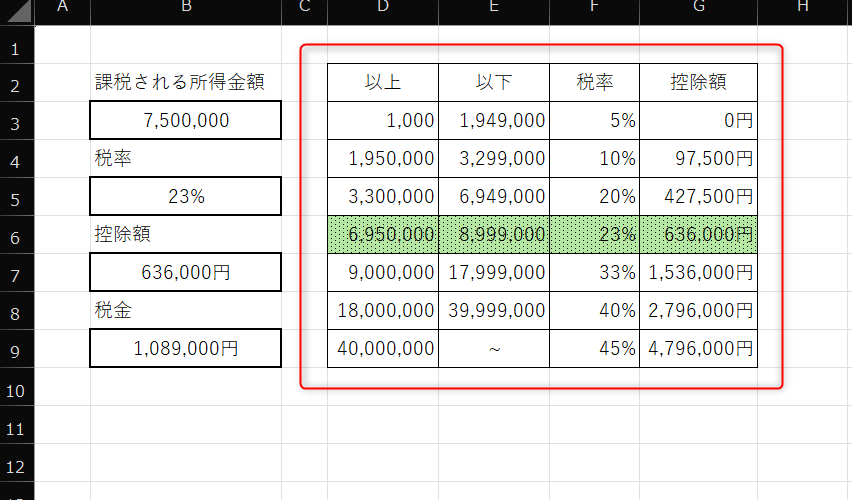Click the 4,796,000円 deduction cell
The width and height of the screenshot is (852, 500).
coord(698,349)
